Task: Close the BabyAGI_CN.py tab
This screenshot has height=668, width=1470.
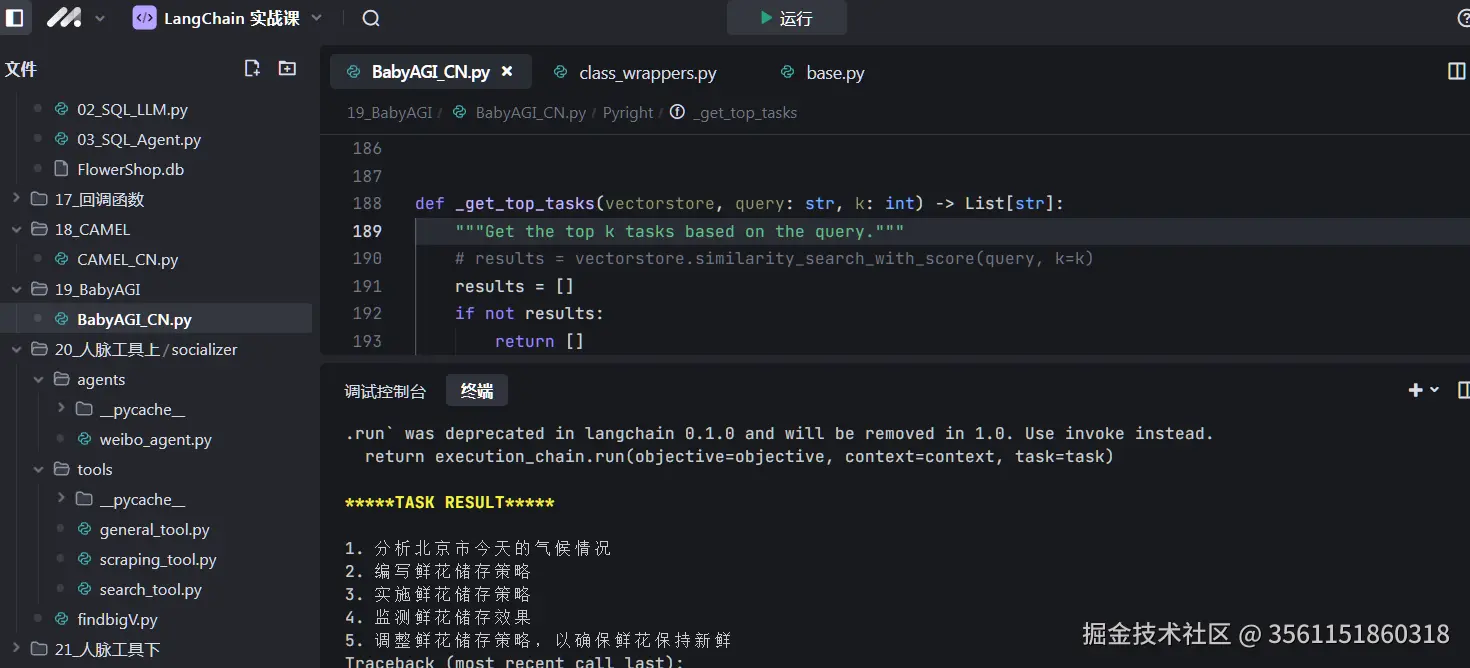Action: (507, 72)
